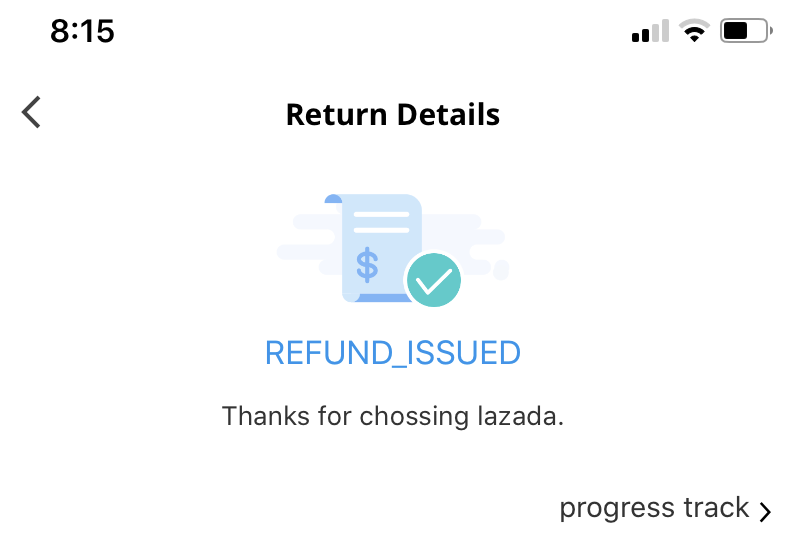Click the "Thanks for chossing lazada." message
The height and width of the screenshot is (555, 800).
pos(393,415)
